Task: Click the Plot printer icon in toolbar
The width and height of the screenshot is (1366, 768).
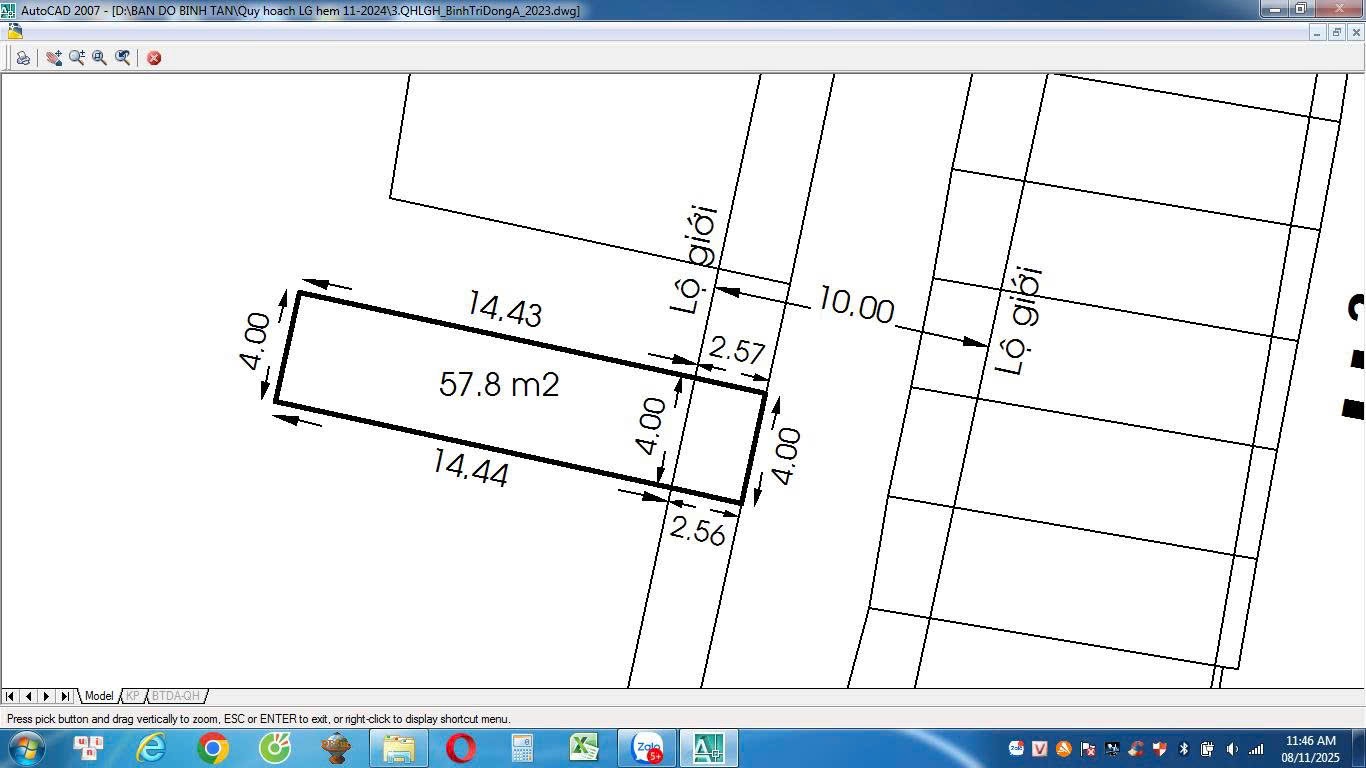Action: 22,58
